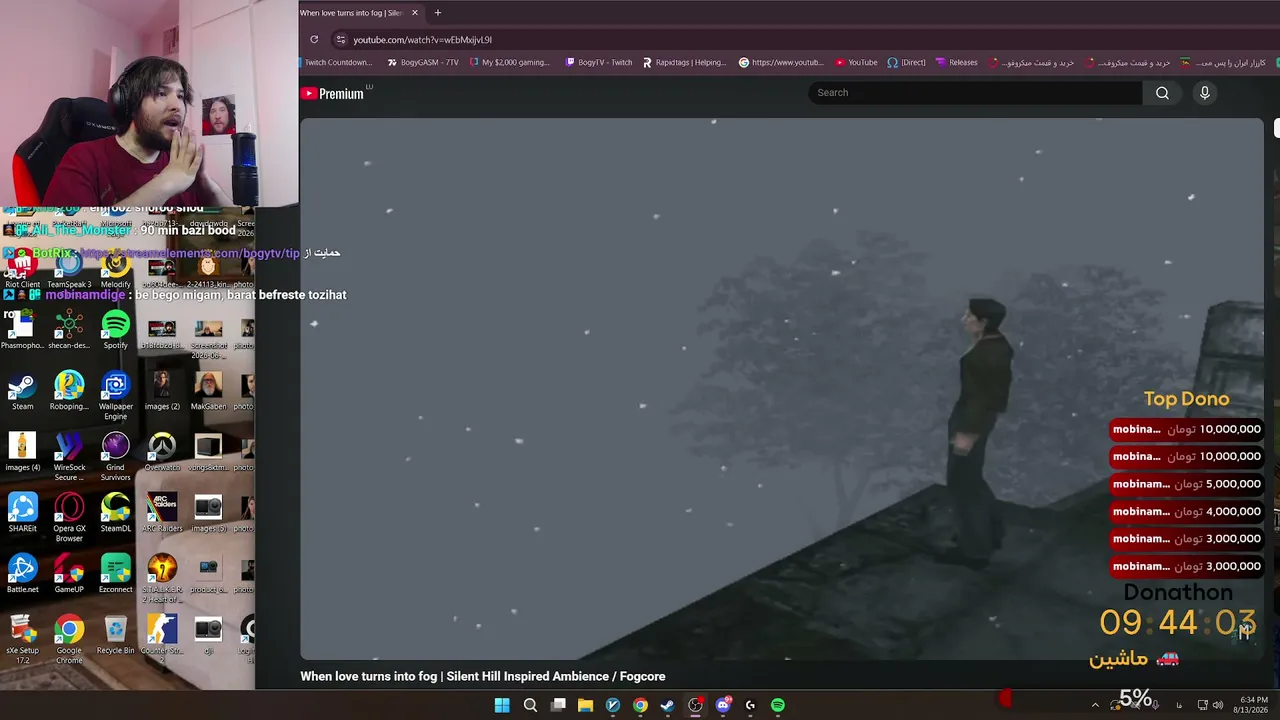Launch TeamSpeak 3 from the desktop
1280x720 pixels.
(69, 270)
